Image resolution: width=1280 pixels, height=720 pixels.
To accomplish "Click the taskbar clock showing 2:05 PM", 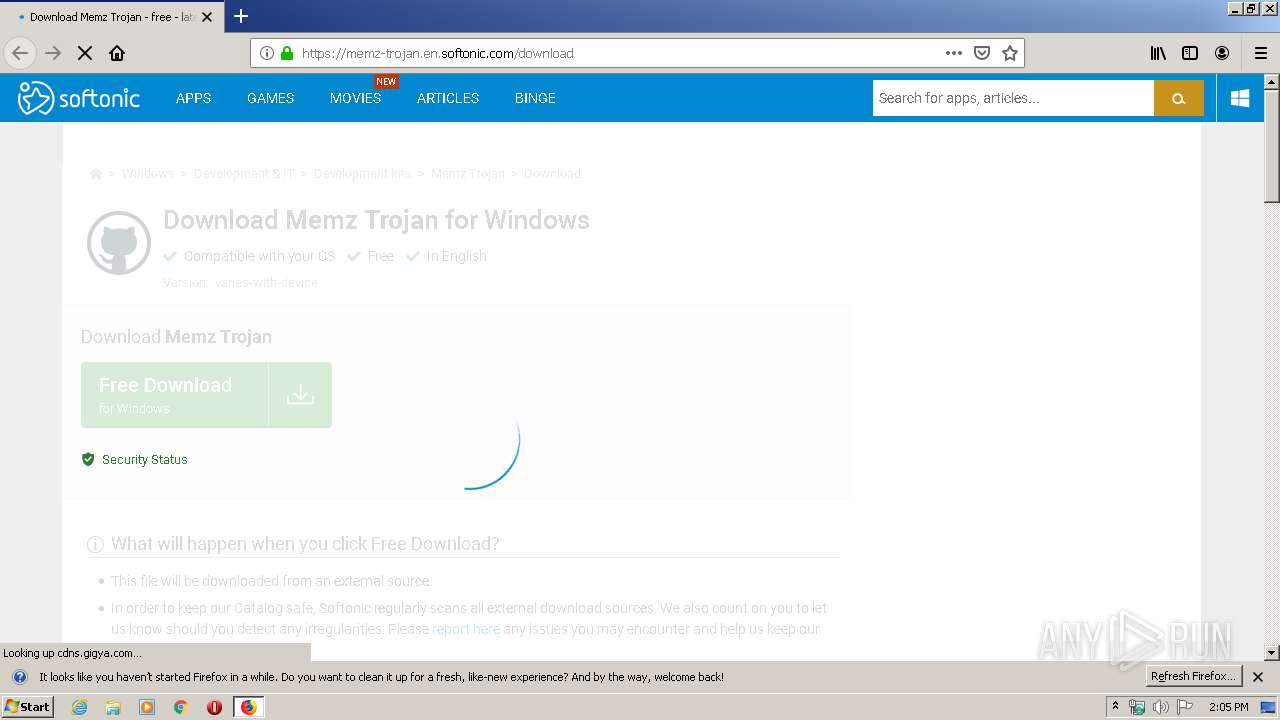I will pyautogui.click(x=1228, y=707).
